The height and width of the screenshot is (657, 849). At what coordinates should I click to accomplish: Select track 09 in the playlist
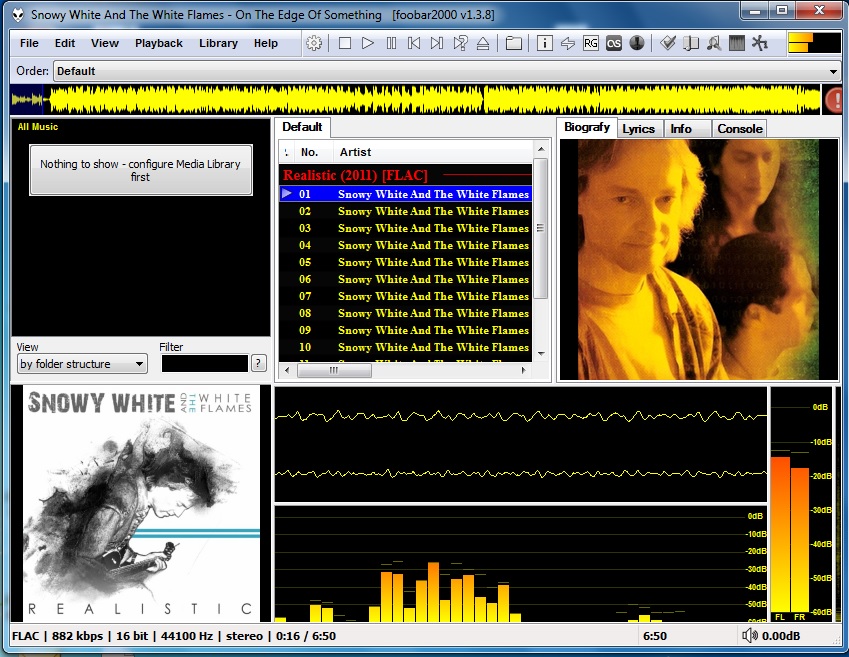[x=406, y=330]
